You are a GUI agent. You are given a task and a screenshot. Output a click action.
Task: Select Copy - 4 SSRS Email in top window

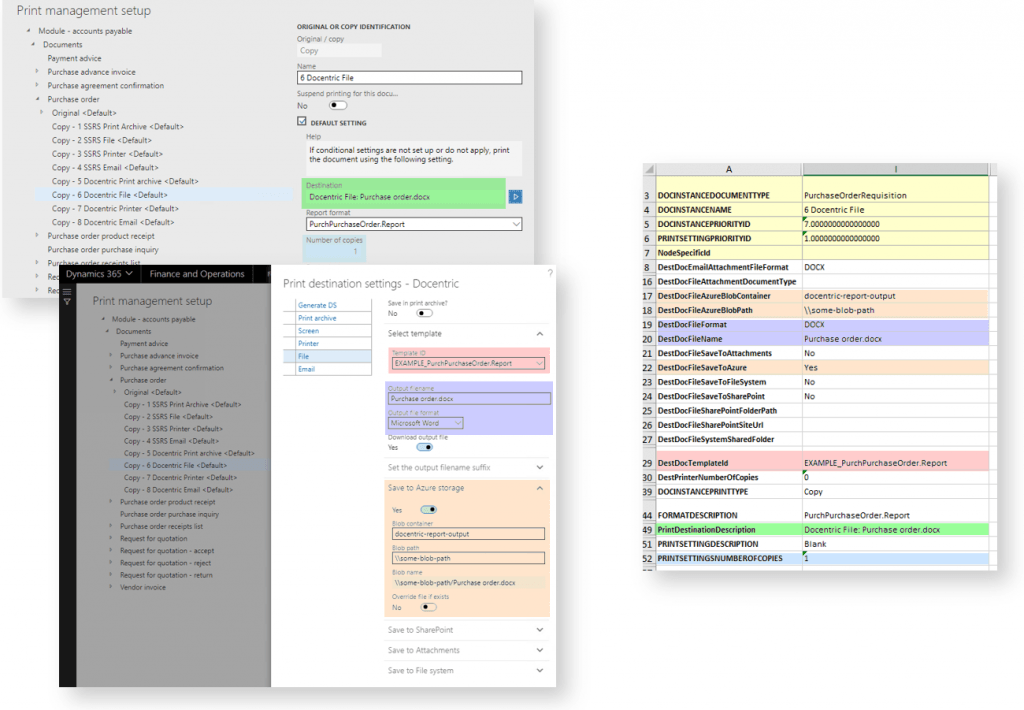pyautogui.click(x=104, y=167)
